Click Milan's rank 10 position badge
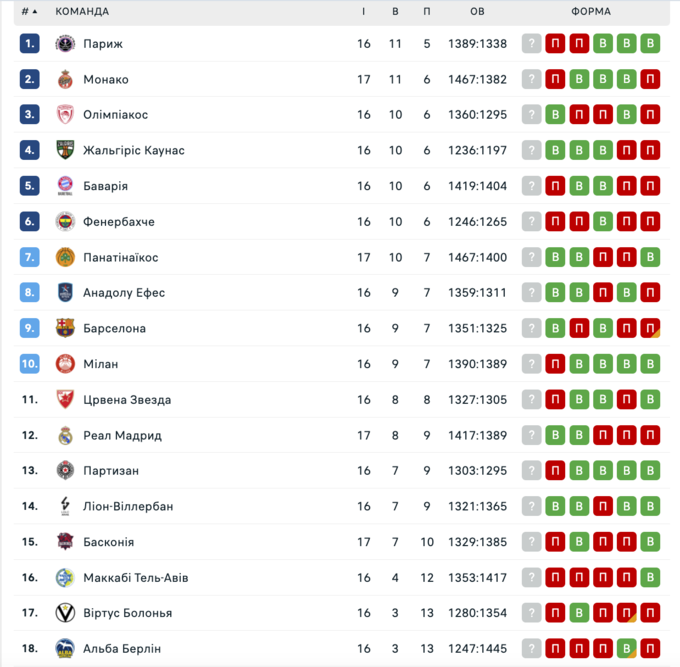The image size is (680, 667). point(29,364)
